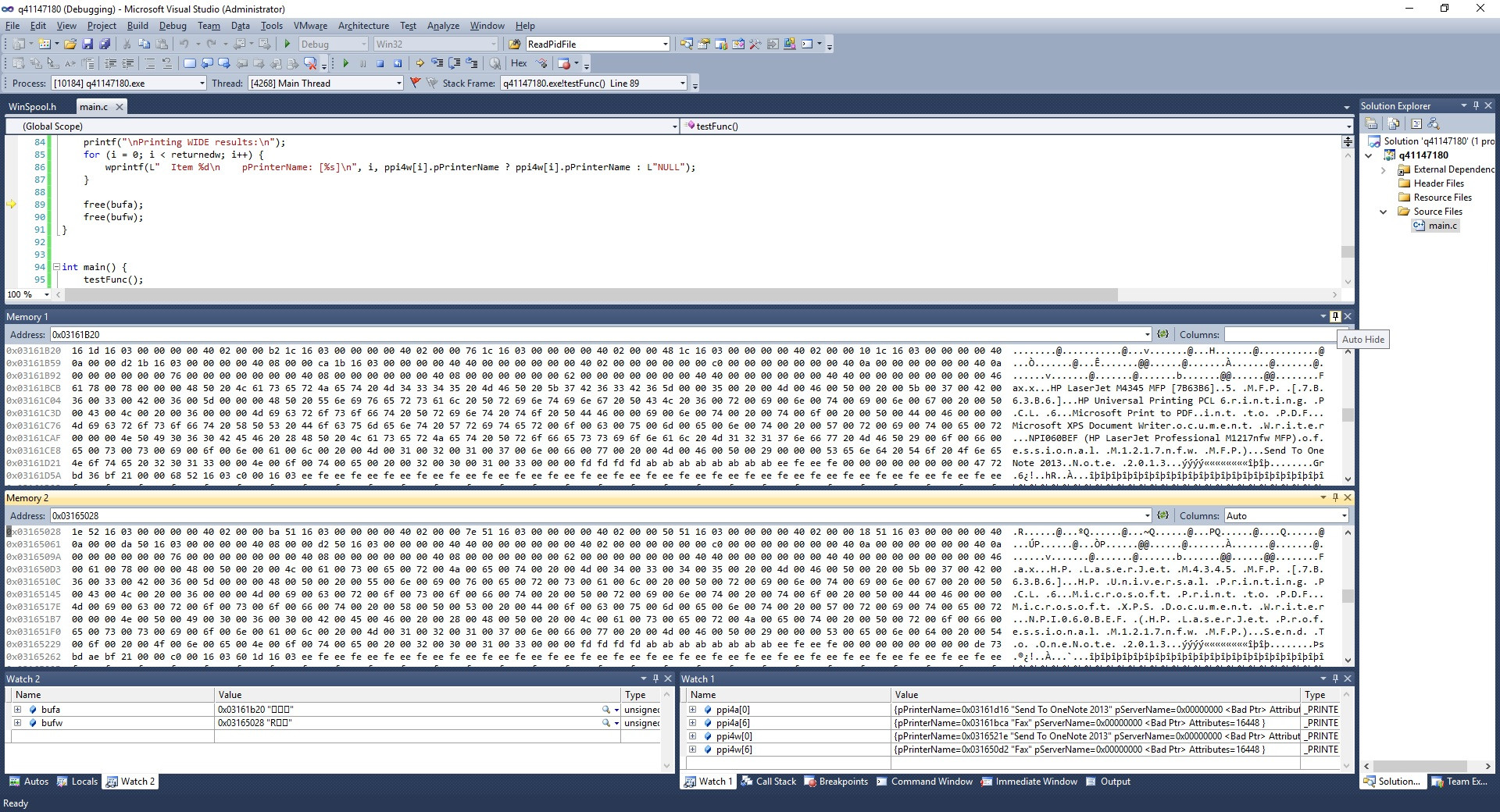1500x812 pixels.
Task: Click Show All Files icon in Solution Explorer
Action: click(1394, 123)
